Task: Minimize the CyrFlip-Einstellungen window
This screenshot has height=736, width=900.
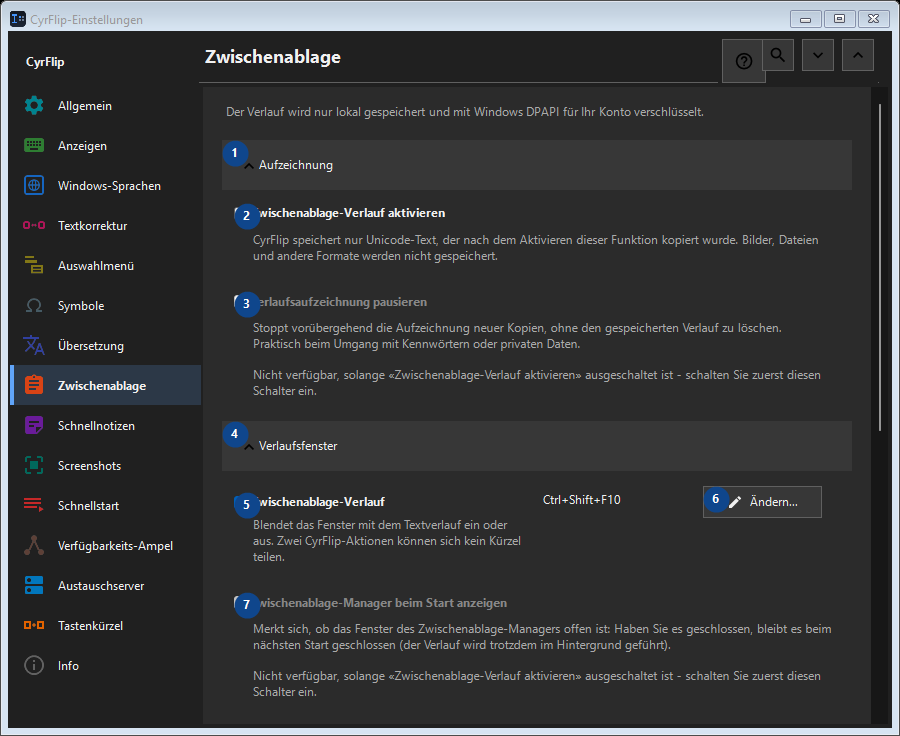Action: (806, 19)
